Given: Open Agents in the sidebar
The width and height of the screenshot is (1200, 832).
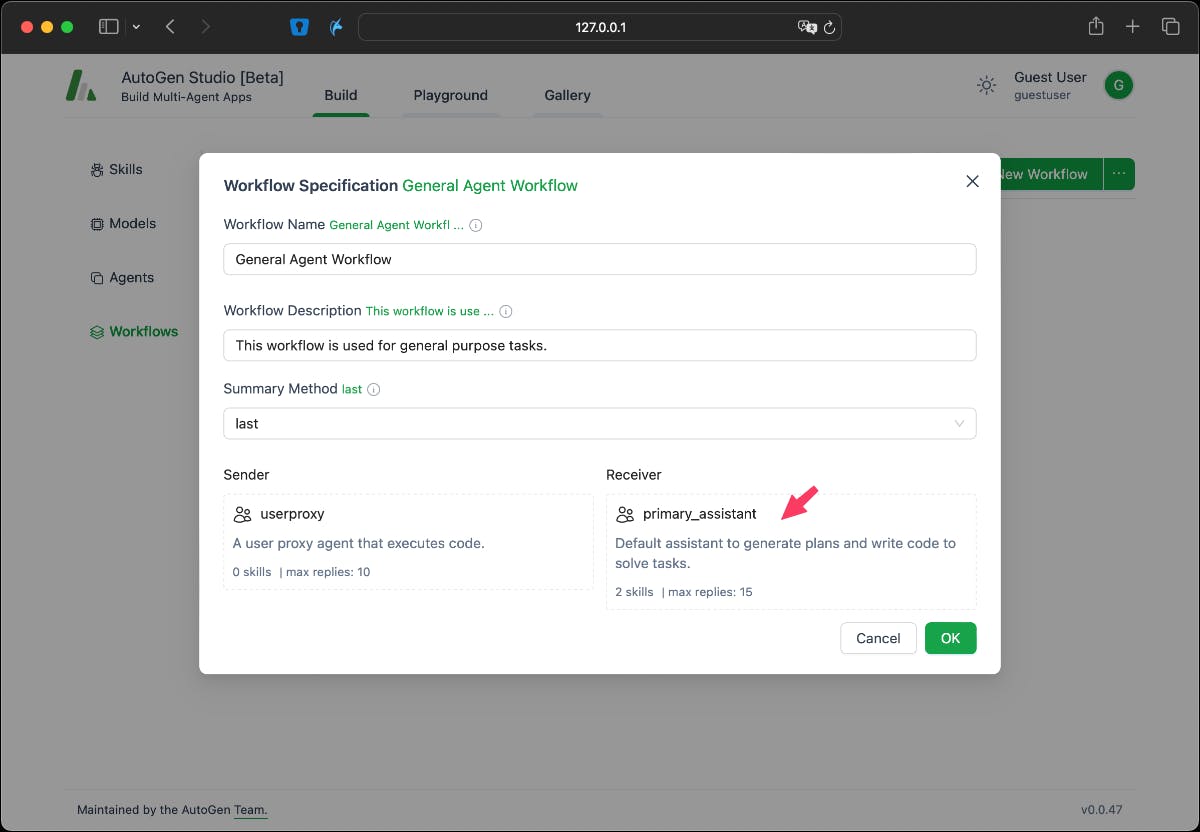Looking at the screenshot, I should [132, 278].
